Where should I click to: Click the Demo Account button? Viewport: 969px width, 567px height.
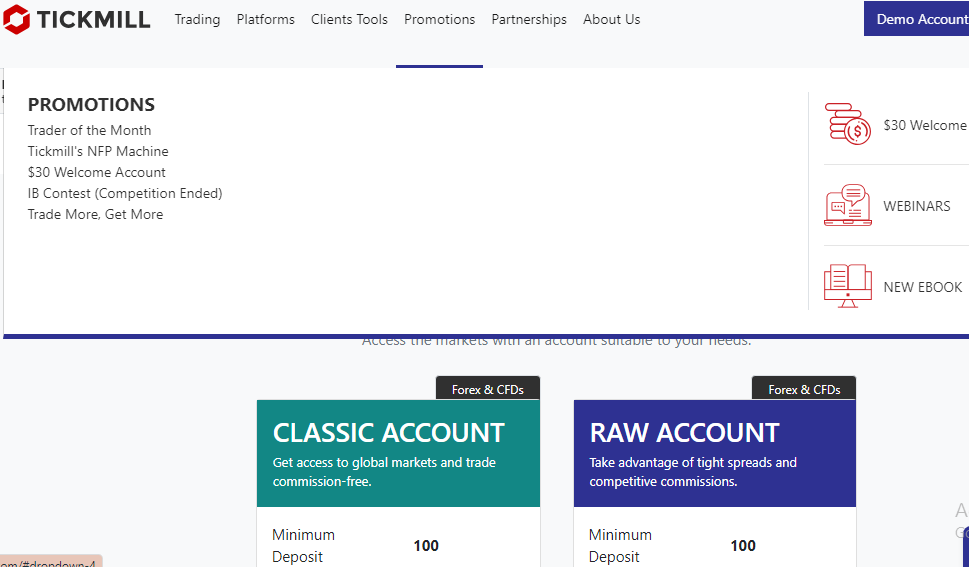click(x=916, y=19)
